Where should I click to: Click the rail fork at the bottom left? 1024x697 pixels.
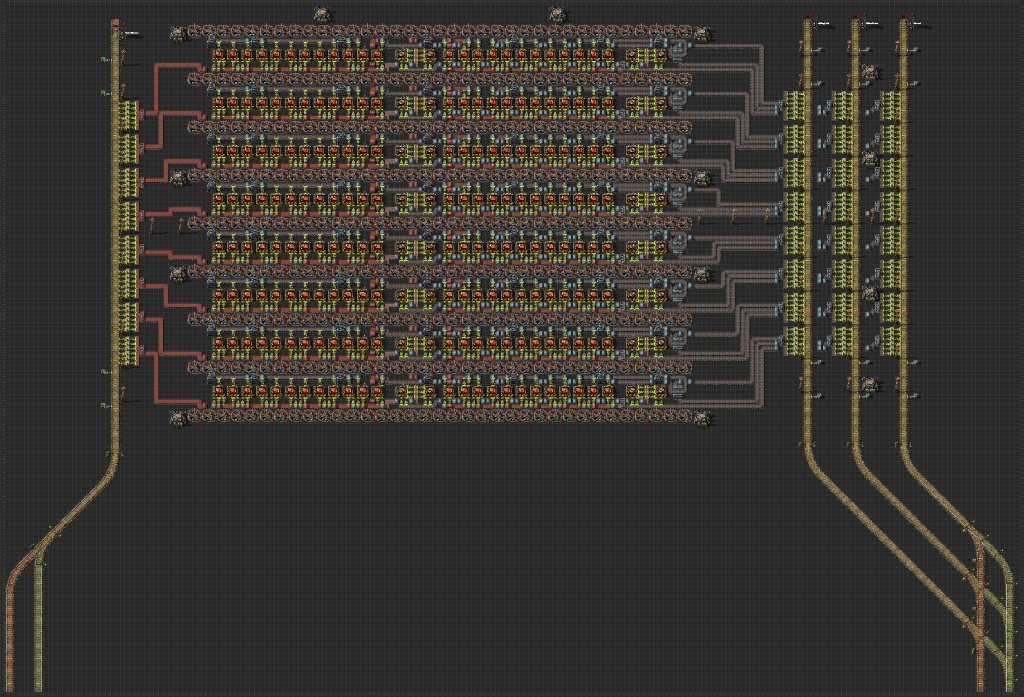[39, 552]
